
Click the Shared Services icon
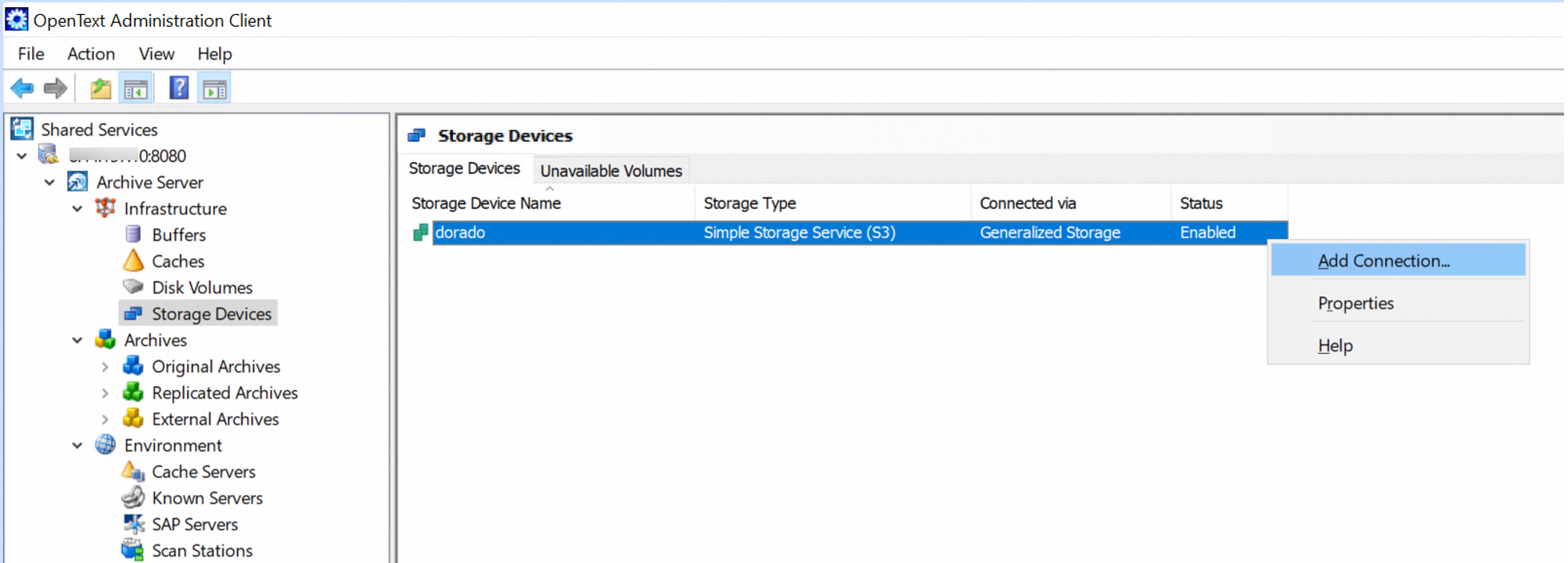(22, 128)
